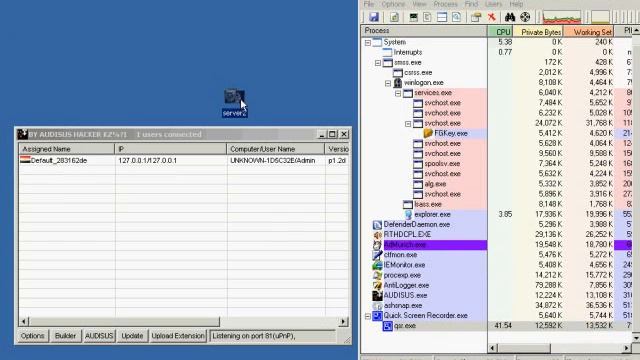Sort by the CPU column header
This screenshot has height=360, width=640.
coord(500,31)
